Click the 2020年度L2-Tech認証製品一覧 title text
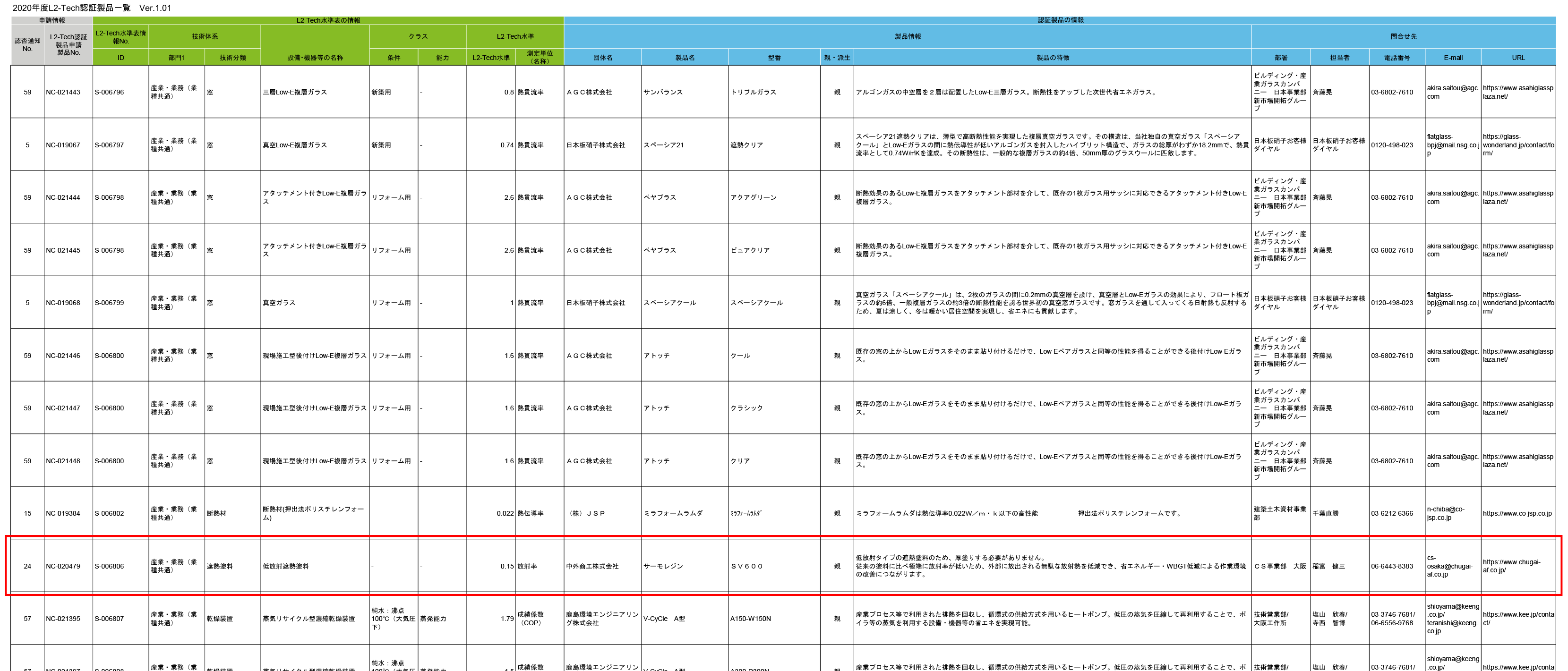The width and height of the screenshot is (1568, 671). [71, 8]
